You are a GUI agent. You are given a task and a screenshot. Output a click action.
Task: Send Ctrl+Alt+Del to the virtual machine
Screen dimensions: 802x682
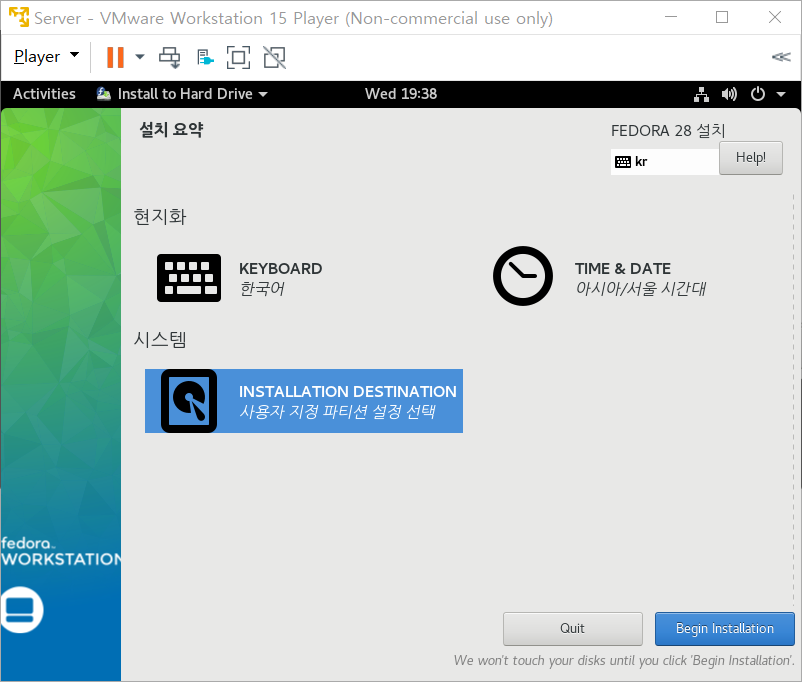coord(170,57)
